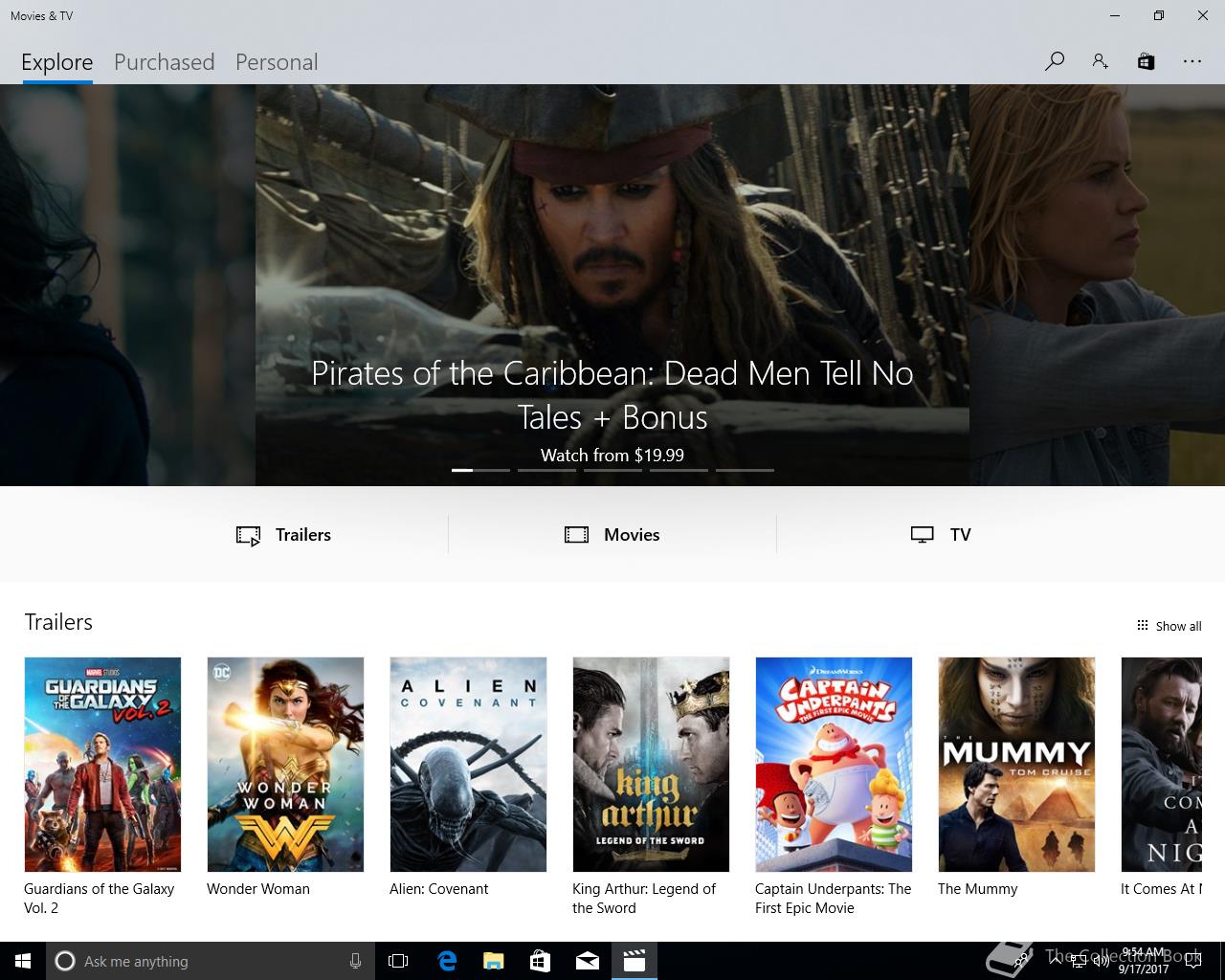Image resolution: width=1225 pixels, height=980 pixels.
Task: Switch to the Explore tab
Action: click(x=57, y=62)
